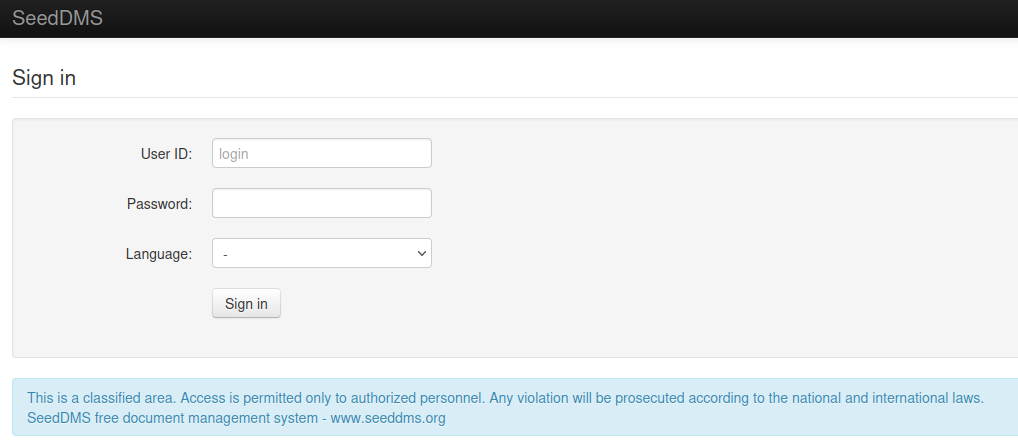The width and height of the screenshot is (1018, 448).
Task: Focus the User ID input field
Action: (x=321, y=153)
